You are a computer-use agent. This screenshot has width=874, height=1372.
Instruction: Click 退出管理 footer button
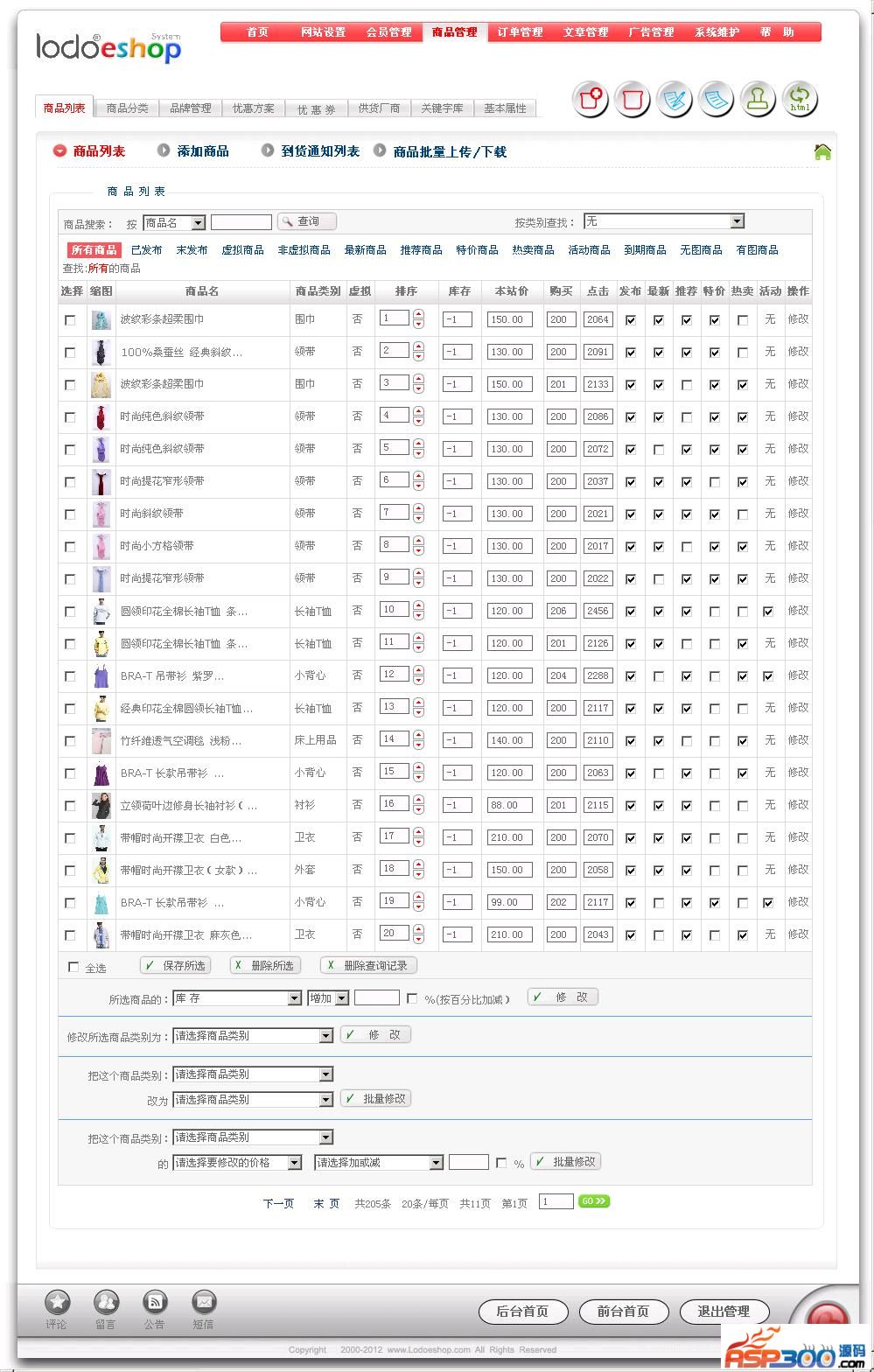coord(724,1312)
